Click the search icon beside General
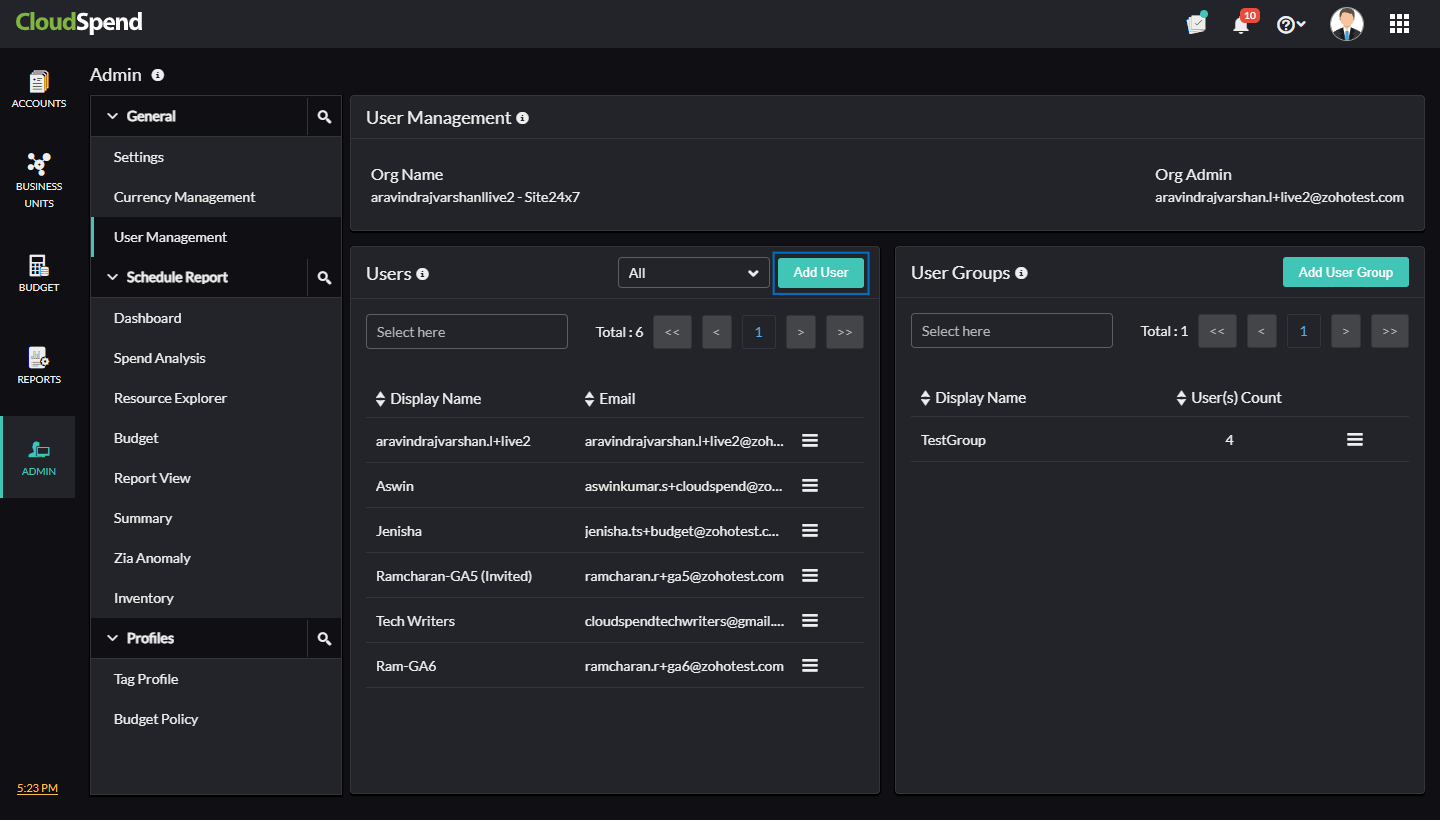Viewport: 1440px width, 820px height. click(x=324, y=116)
